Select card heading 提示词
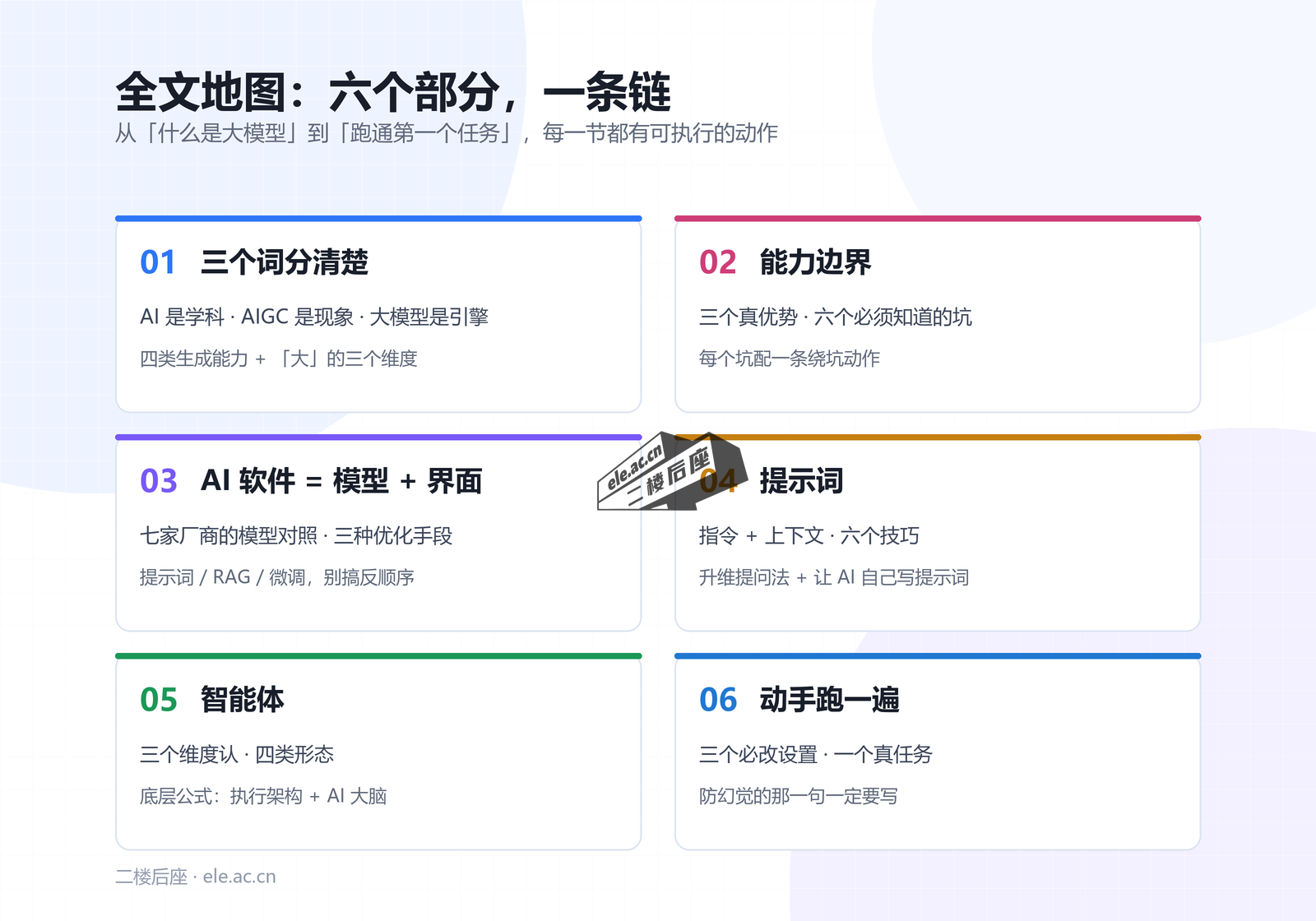 tap(801, 481)
